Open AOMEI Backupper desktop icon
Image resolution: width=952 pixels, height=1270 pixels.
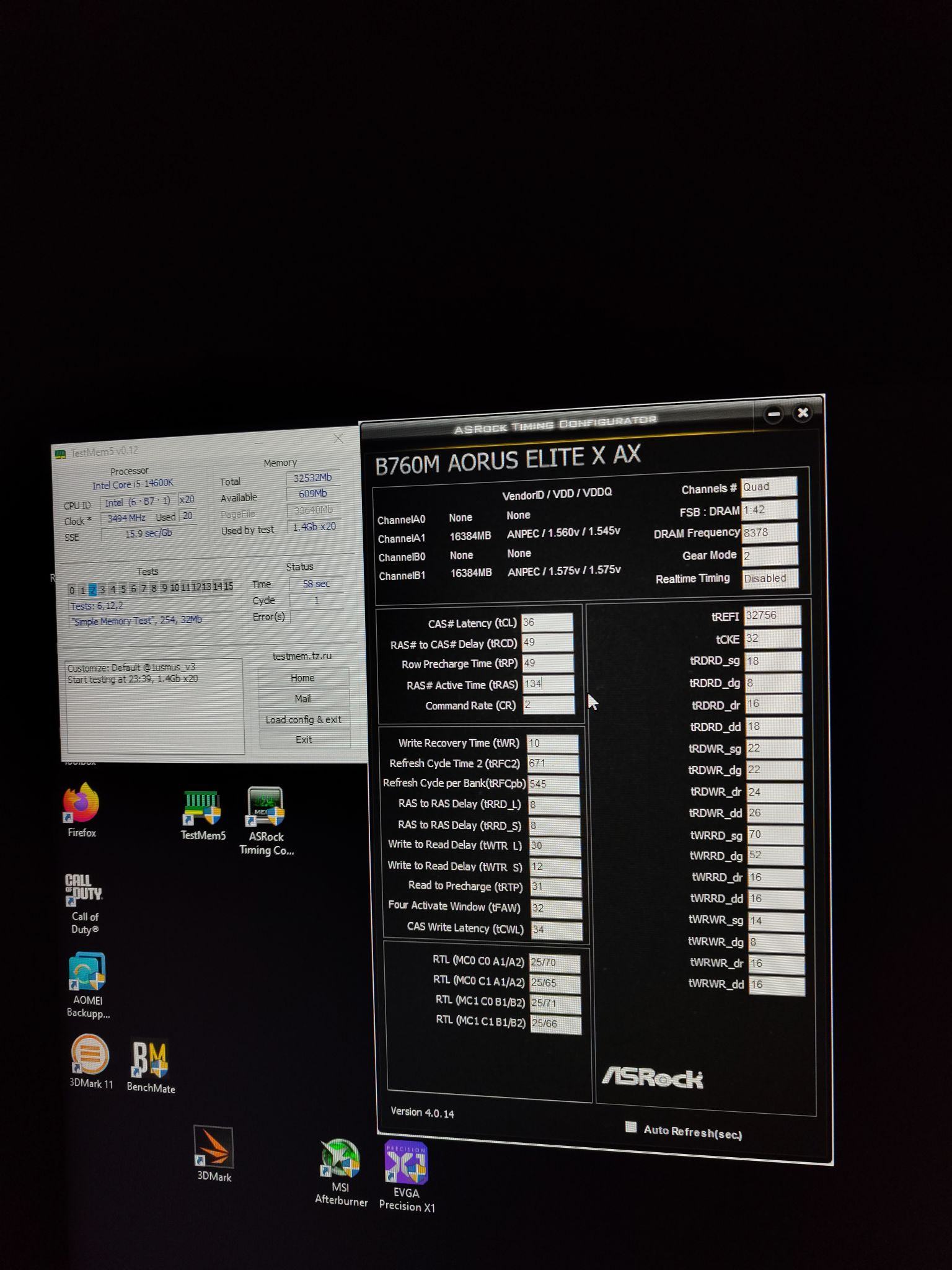point(87,985)
